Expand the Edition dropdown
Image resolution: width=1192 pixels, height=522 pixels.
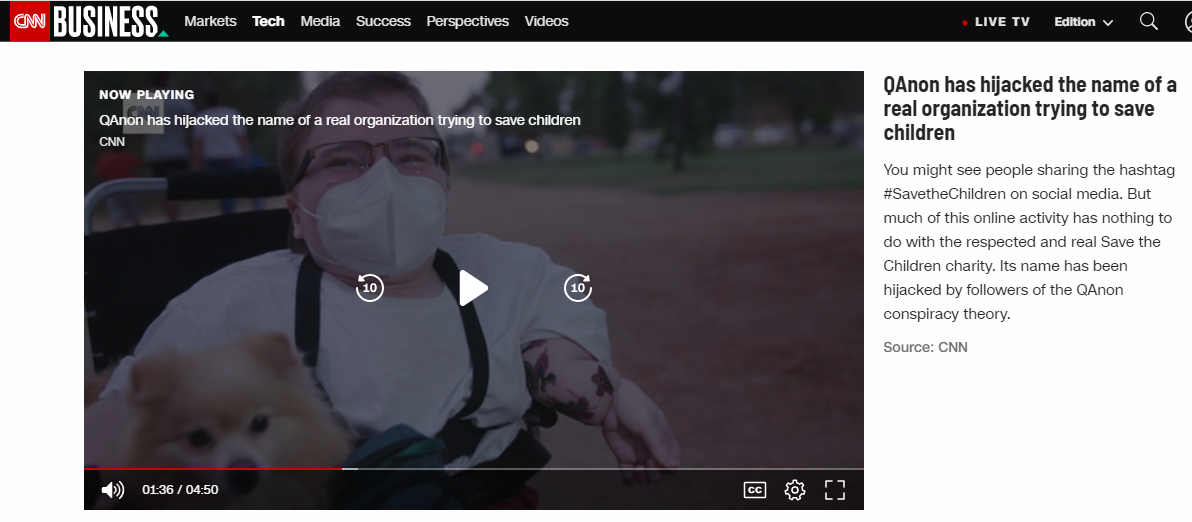click(x=1083, y=22)
